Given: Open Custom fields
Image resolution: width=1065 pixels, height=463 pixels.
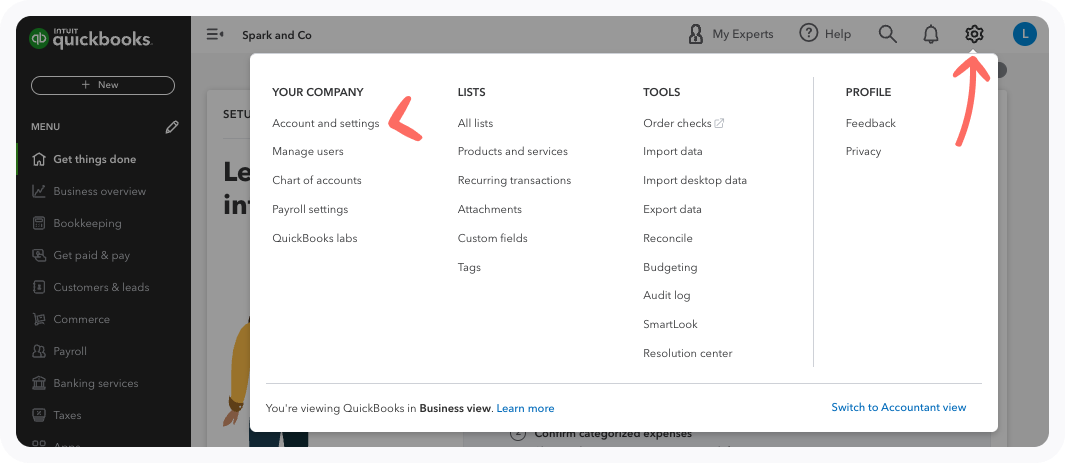Looking at the screenshot, I should click(492, 238).
